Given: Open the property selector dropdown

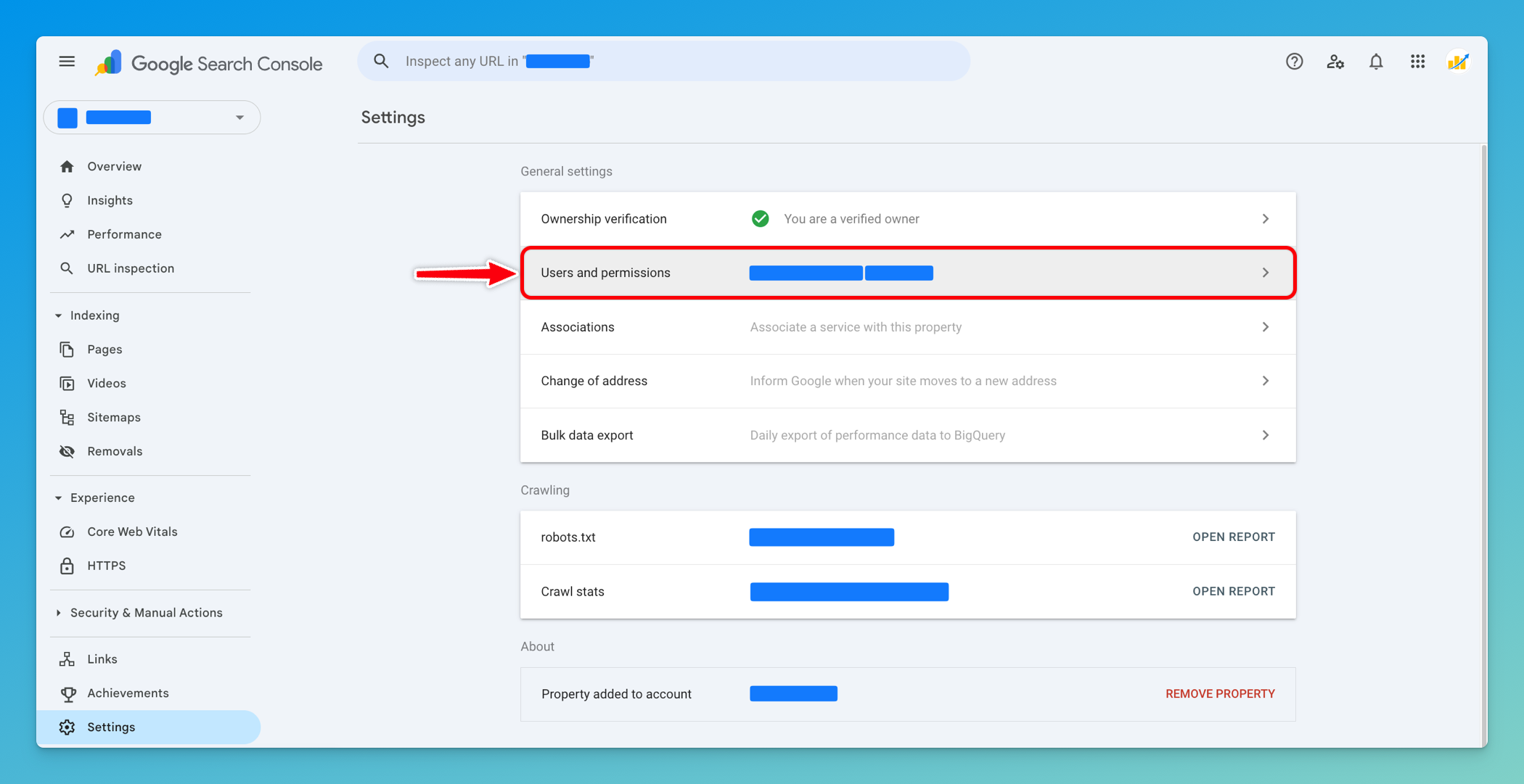Looking at the screenshot, I should click(x=239, y=117).
